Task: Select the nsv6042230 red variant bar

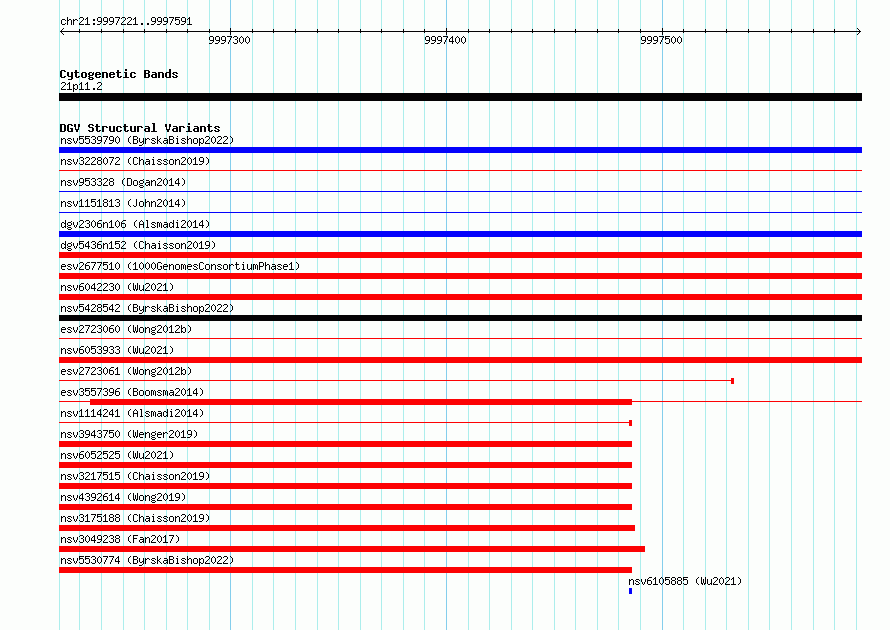Action: 460,297
